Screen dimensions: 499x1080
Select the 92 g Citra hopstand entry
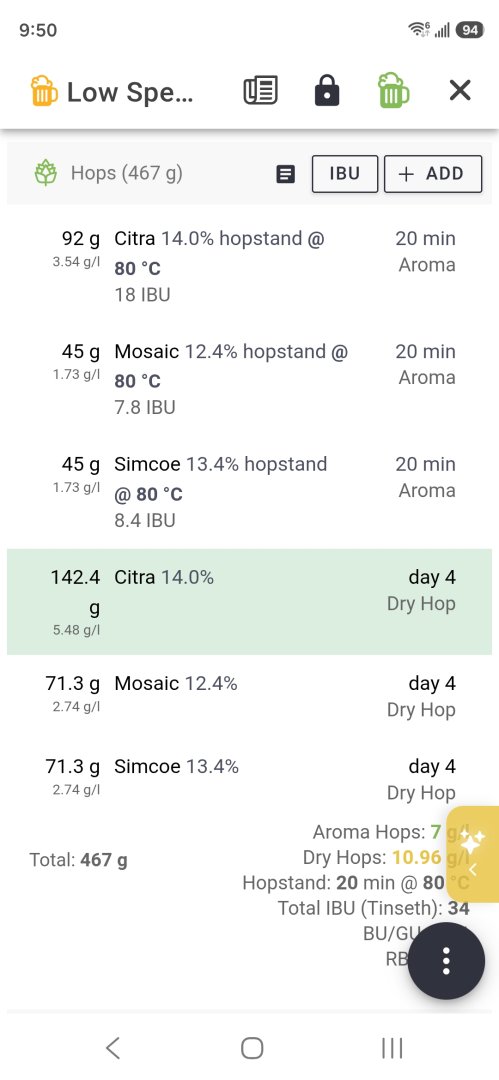point(250,267)
